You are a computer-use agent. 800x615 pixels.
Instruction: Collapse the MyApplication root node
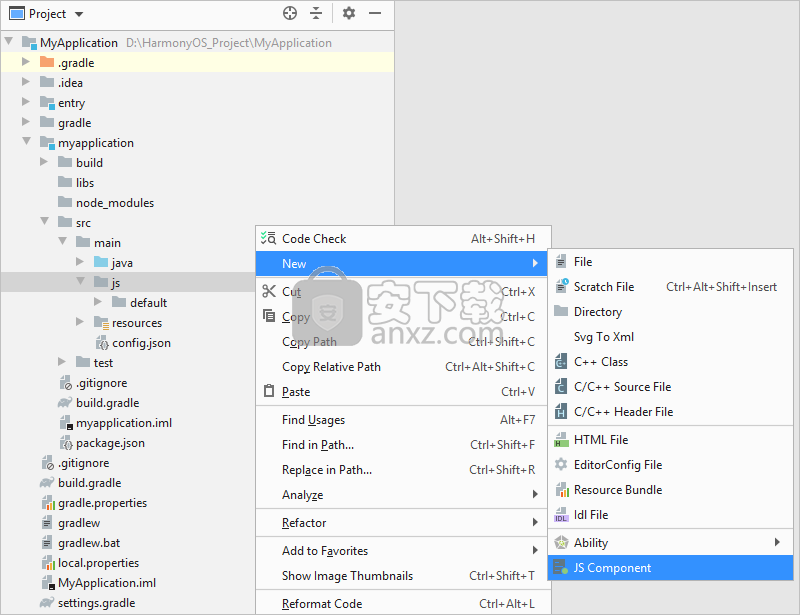[9, 41]
